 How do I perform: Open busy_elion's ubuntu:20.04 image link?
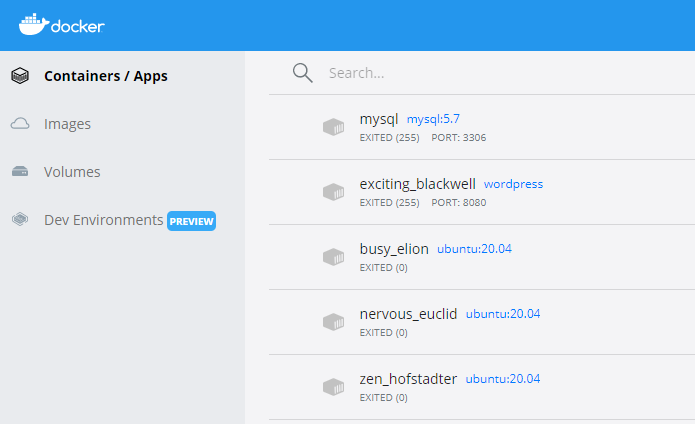474,249
